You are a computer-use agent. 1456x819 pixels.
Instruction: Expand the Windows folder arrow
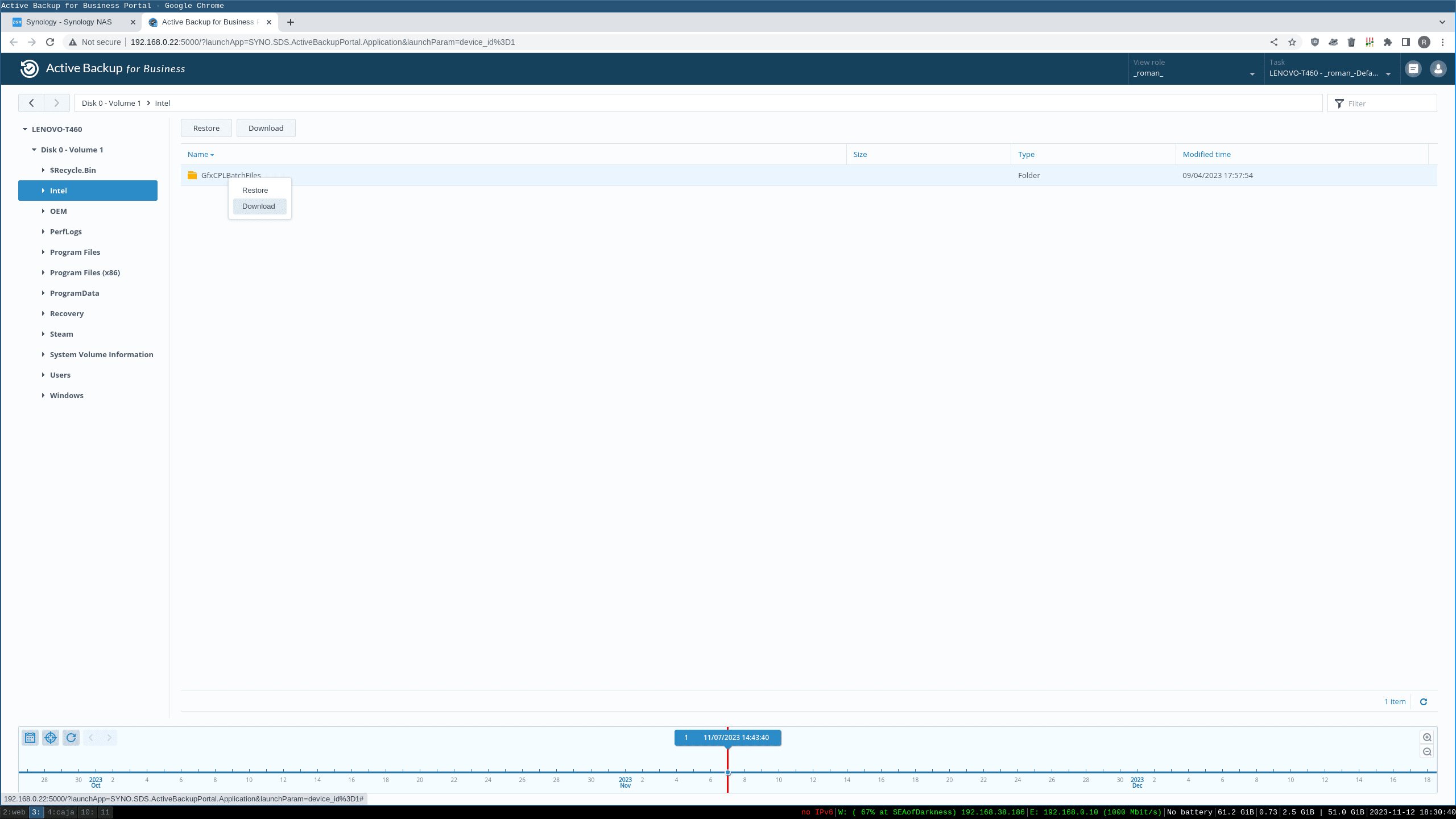43,395
